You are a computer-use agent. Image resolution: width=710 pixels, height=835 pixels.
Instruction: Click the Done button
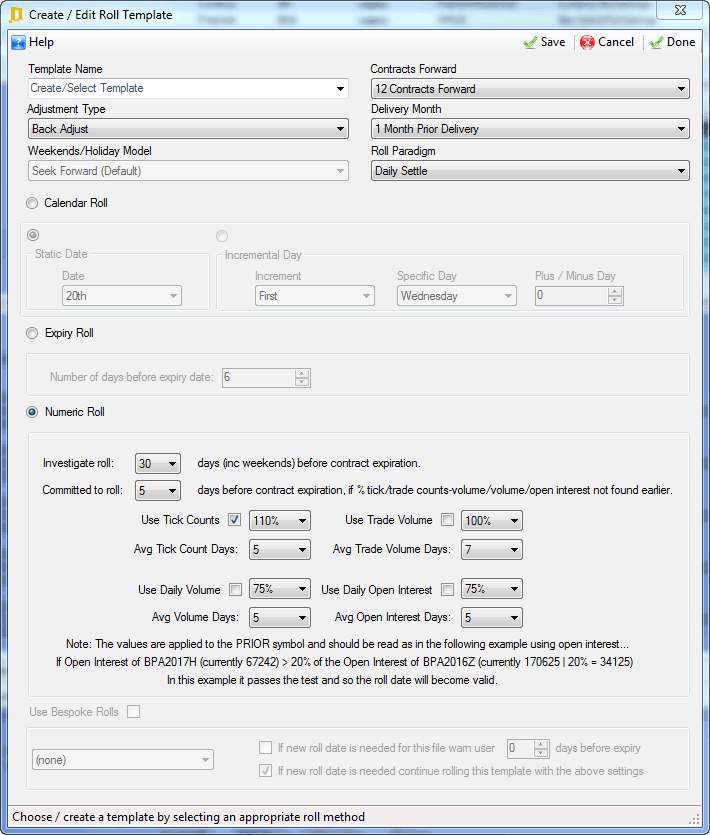[672, 43]
